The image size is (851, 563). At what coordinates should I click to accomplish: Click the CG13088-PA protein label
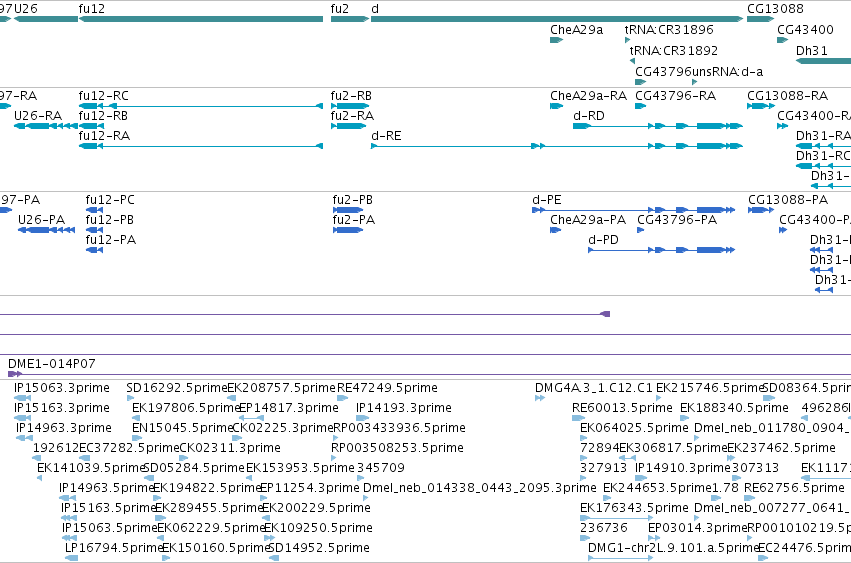click(788, 200)
